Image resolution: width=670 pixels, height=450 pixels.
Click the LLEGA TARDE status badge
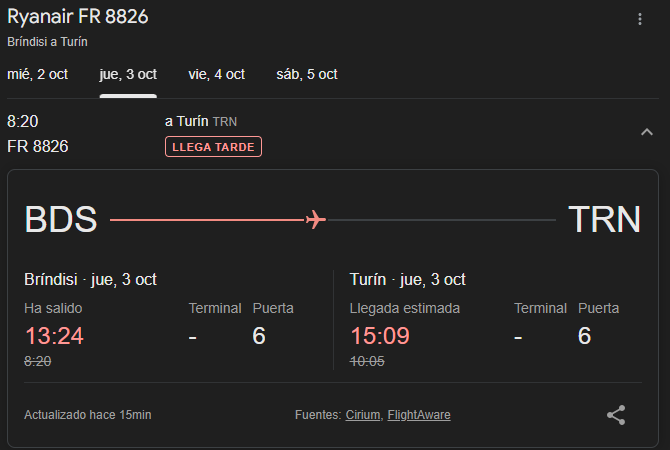tap(213, 147)
